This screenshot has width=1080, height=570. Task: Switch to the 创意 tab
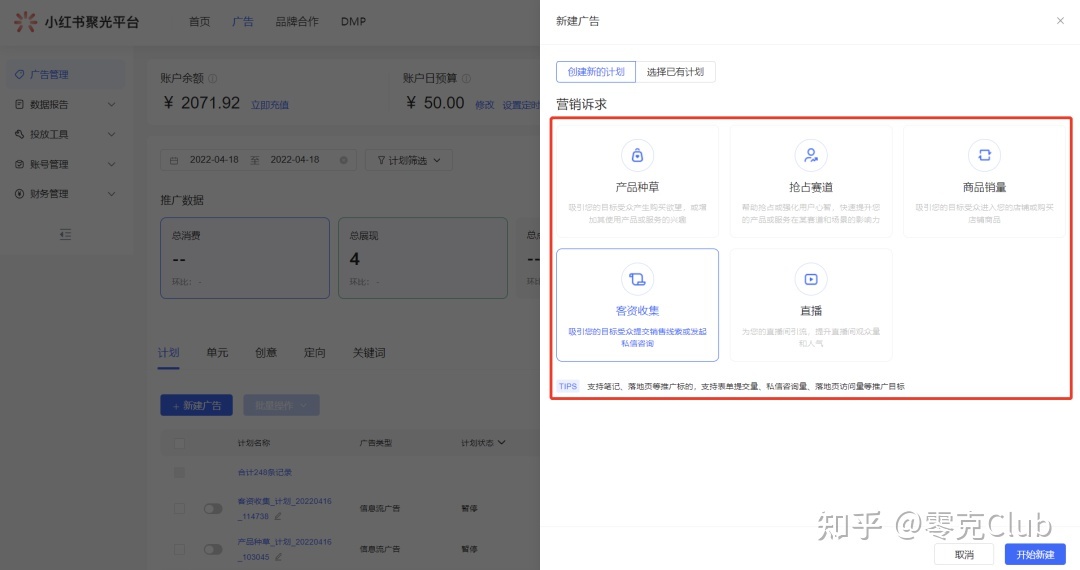pos(266,352)
